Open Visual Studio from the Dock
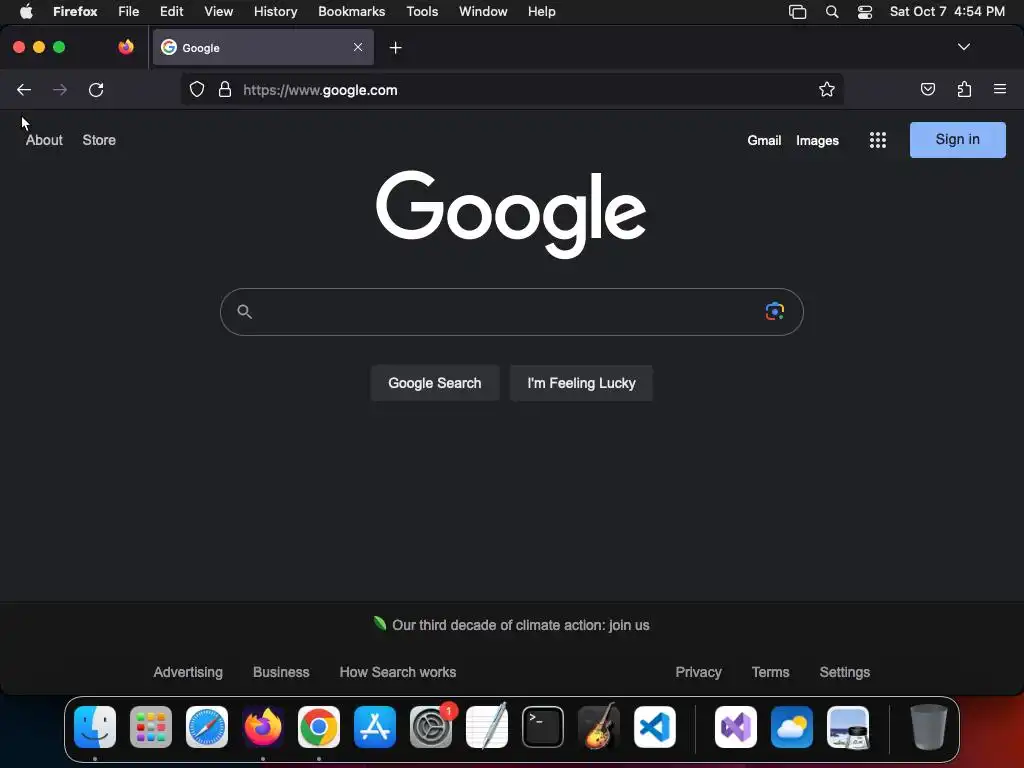This screenshot has width=1024, height=768. [736, 727]
